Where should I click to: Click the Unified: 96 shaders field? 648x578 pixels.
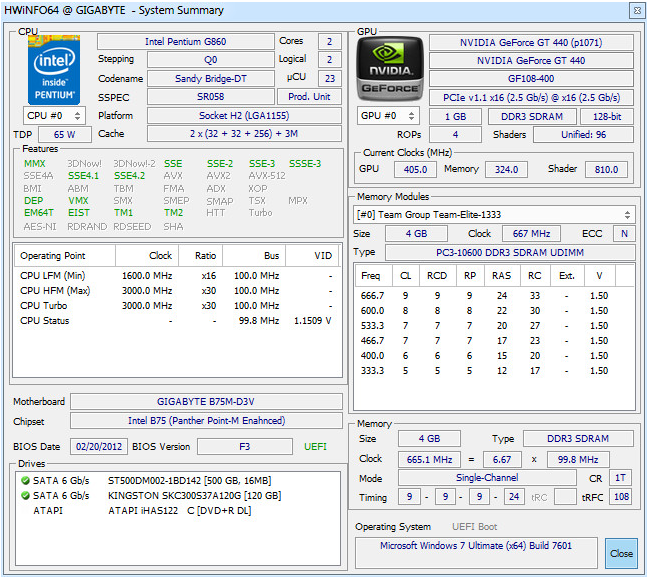pyautogui.click(x=583, y=135)
